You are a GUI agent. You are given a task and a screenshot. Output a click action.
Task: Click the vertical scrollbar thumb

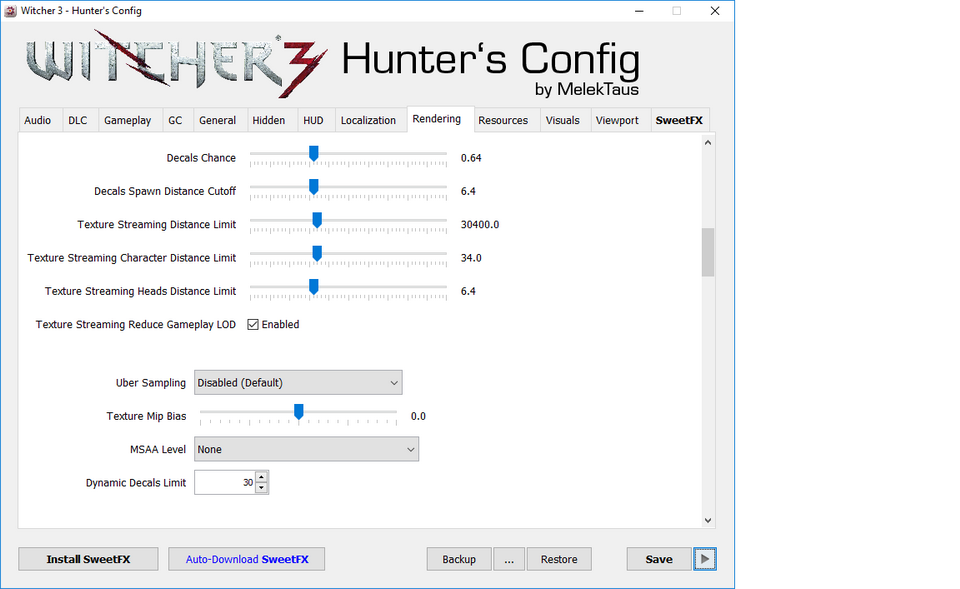coord(708,252)
